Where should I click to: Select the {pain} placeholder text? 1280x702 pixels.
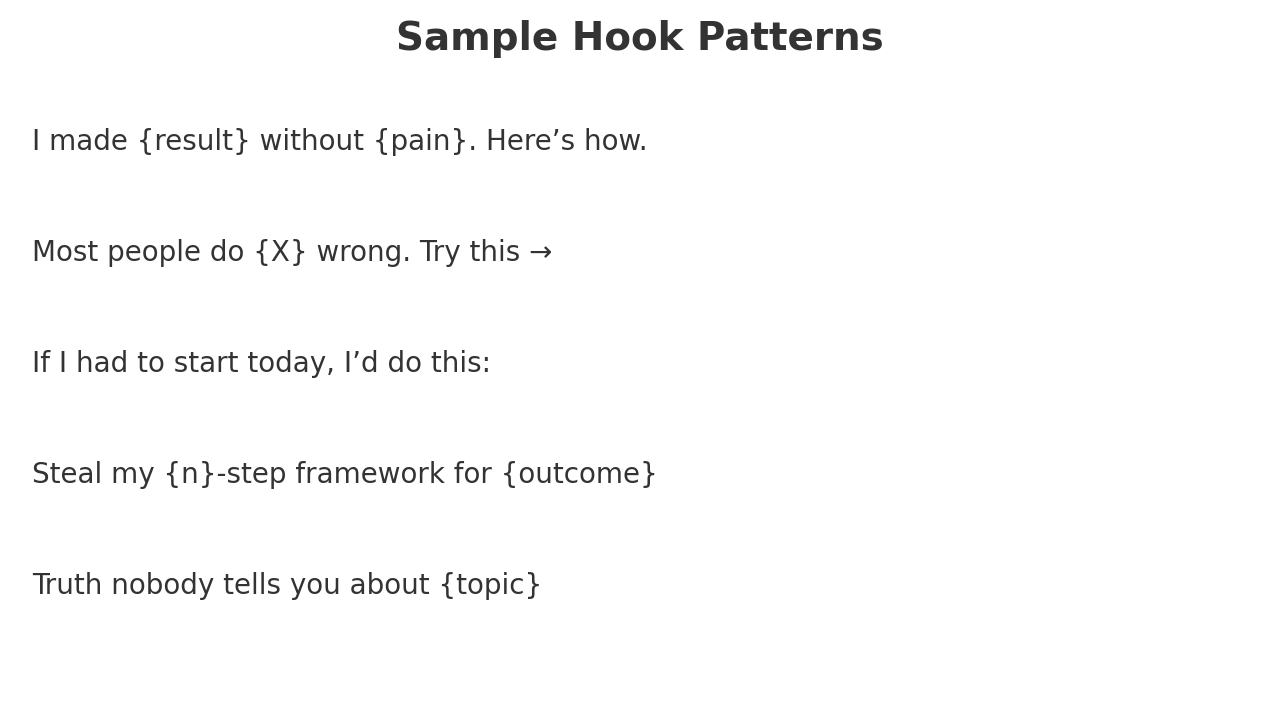click(420, 141)
